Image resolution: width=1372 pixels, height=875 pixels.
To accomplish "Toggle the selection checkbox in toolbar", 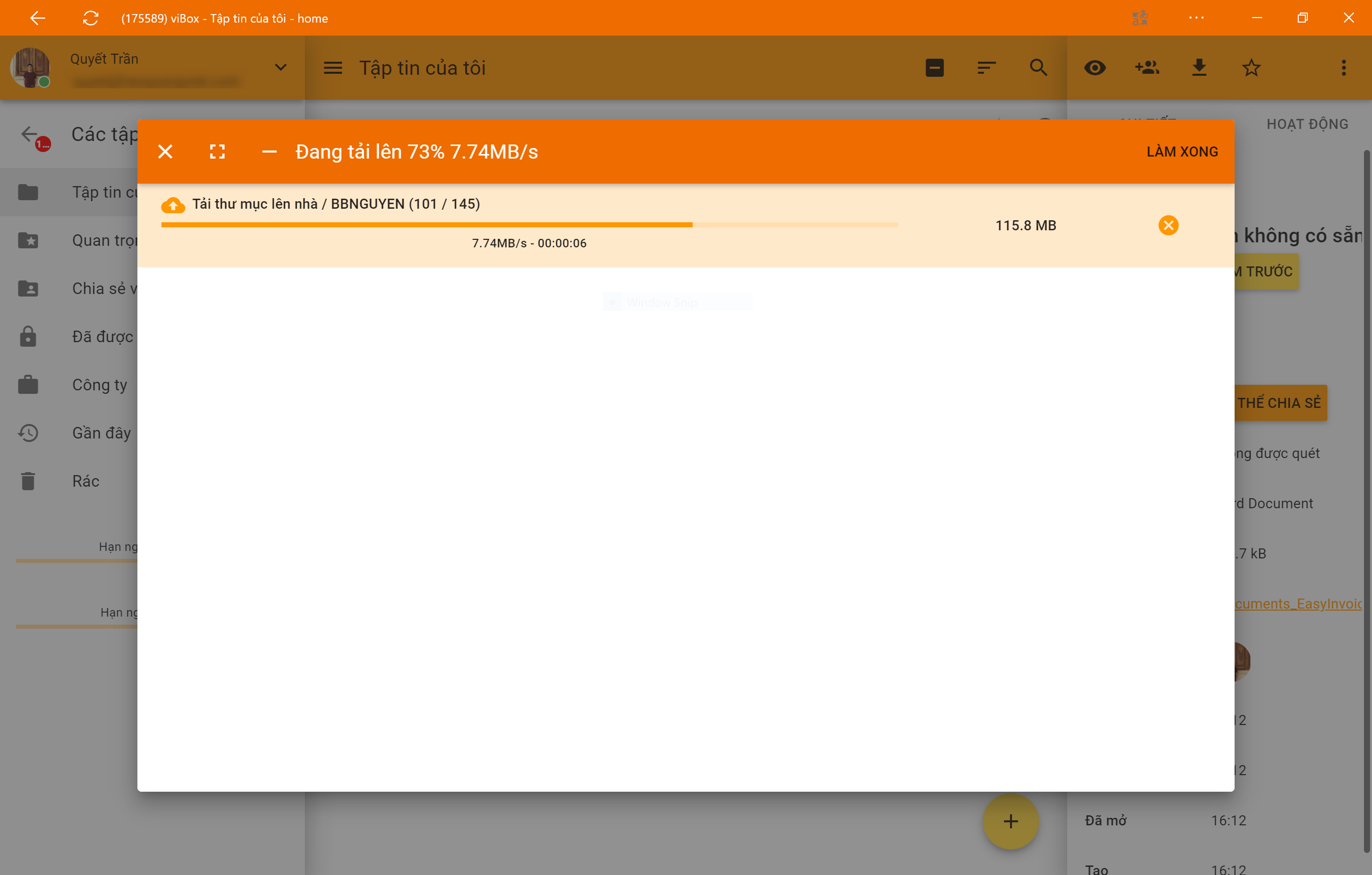I will (934, 68).
